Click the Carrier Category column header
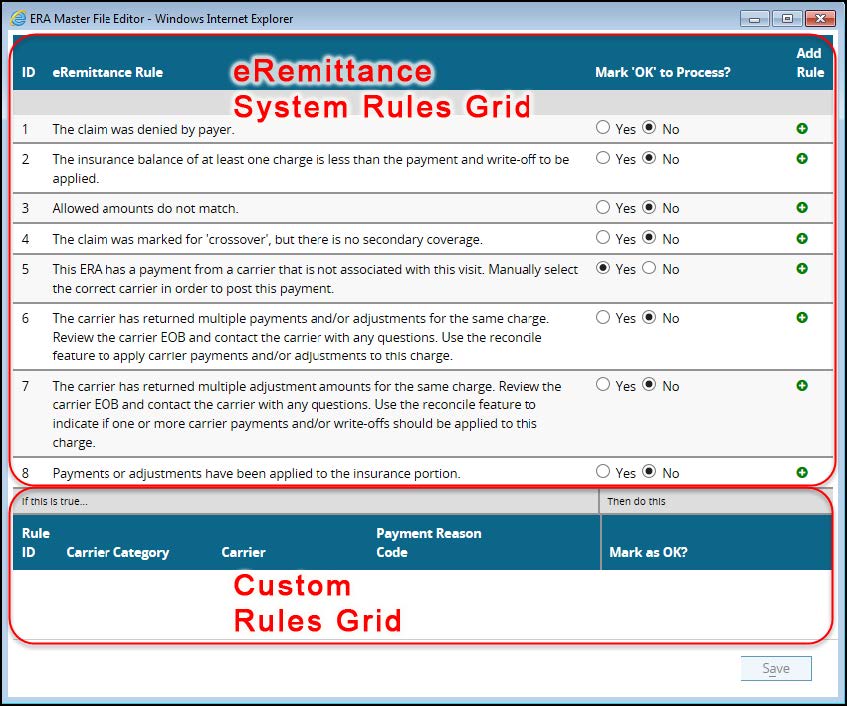847x706 pixels. tap(117, 552)
